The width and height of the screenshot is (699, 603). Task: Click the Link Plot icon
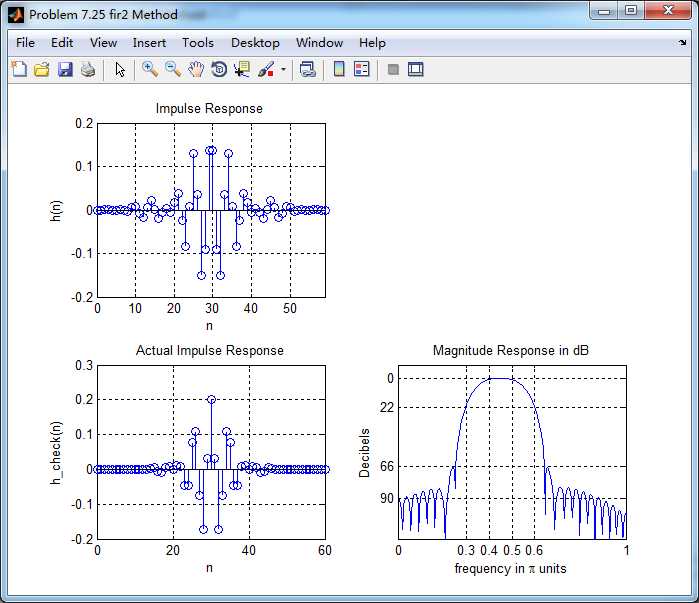click(308, 70)
